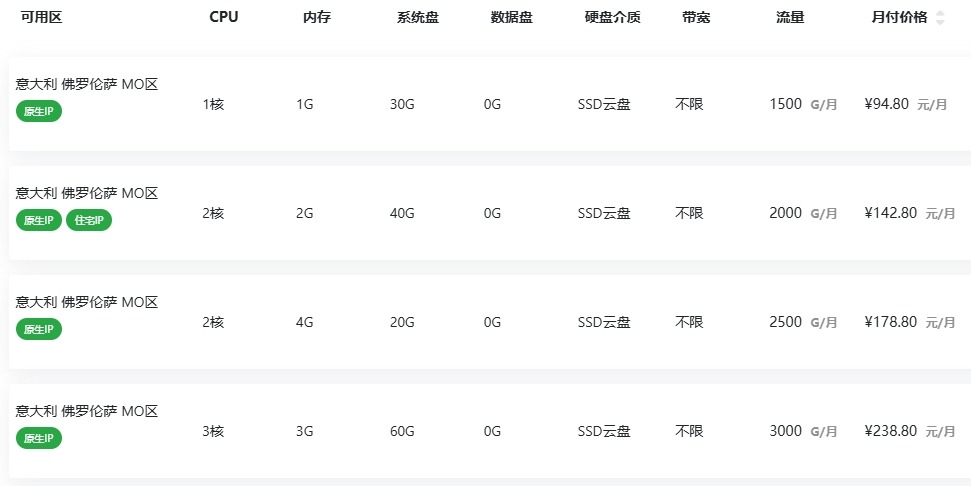Click the 原生IP badge in the 2核 2G row
This screenshot has height=486, width=971.
[39, 220]
